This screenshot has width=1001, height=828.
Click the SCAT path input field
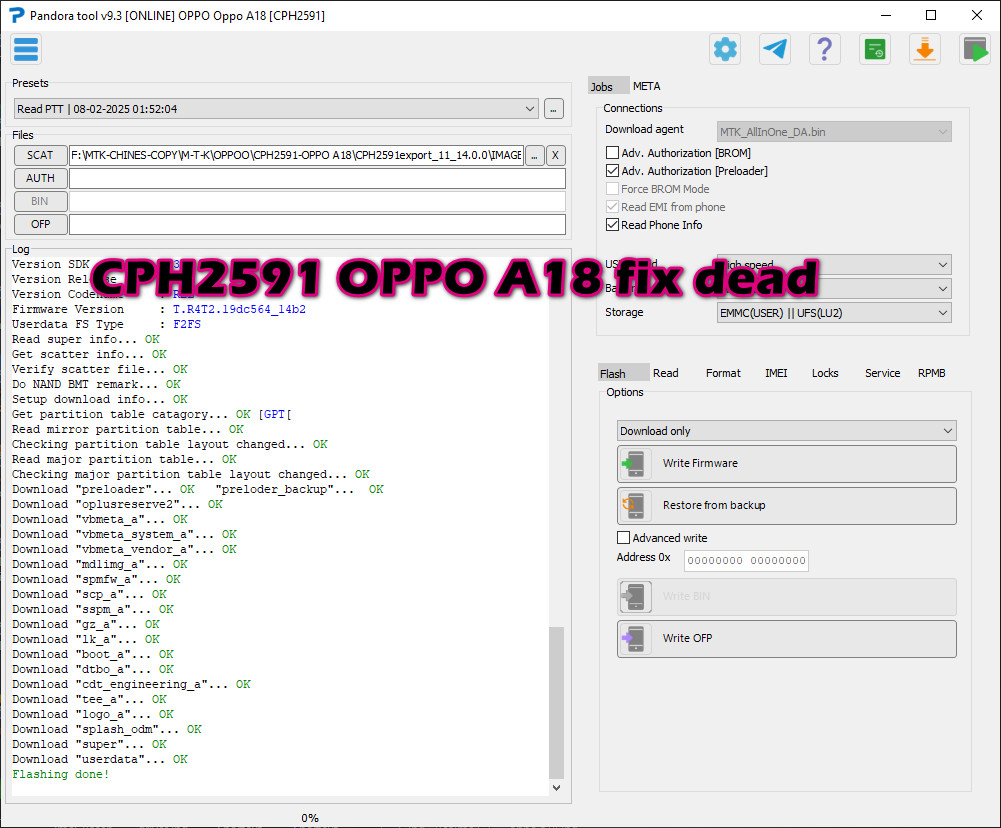click(296, 155)
